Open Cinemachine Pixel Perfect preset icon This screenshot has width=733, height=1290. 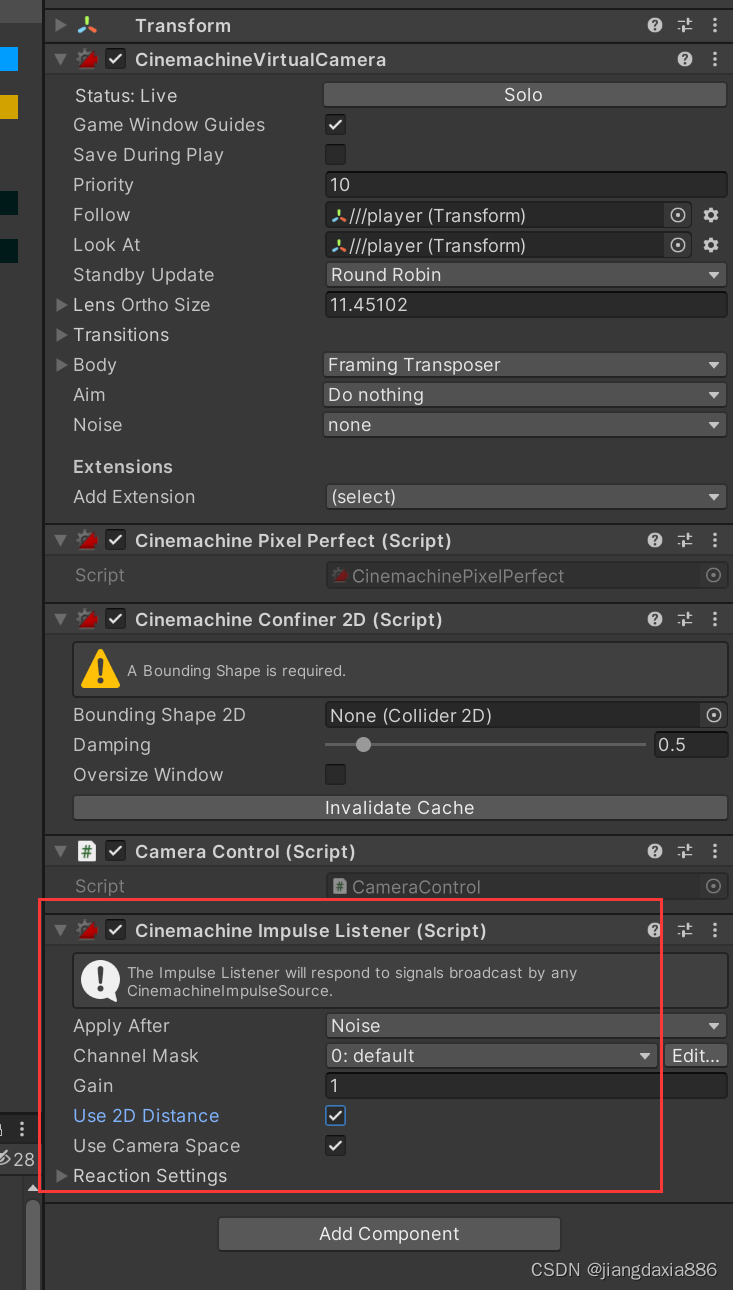[685, 540]
